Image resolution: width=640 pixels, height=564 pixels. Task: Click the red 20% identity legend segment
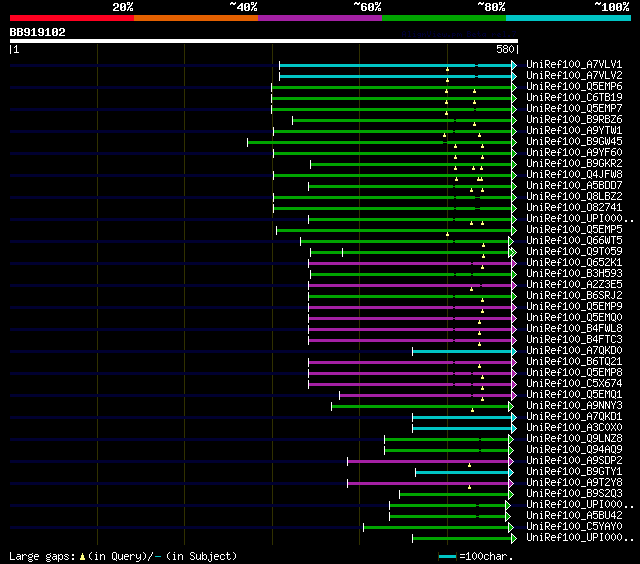[72, 18]
